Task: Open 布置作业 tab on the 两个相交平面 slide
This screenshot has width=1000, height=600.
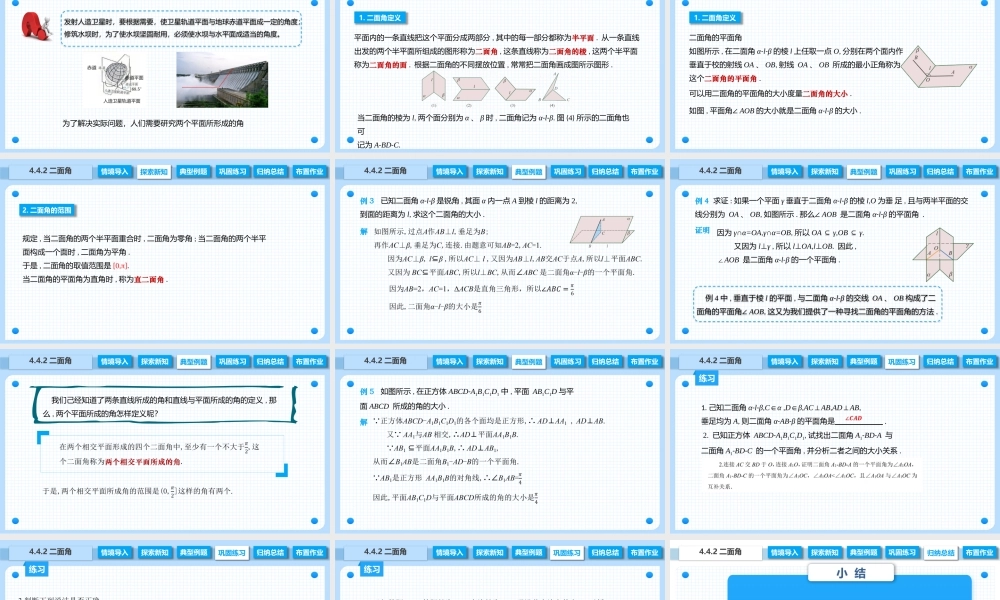Action: (x=309, y=362)
